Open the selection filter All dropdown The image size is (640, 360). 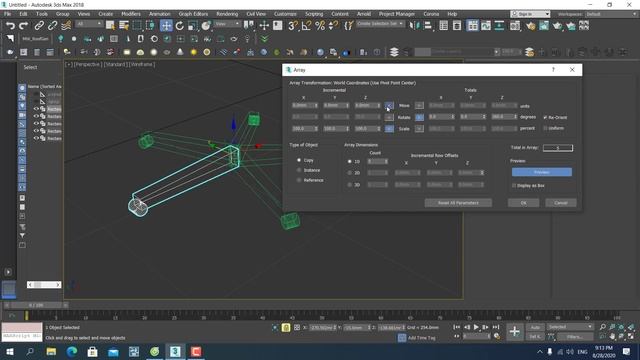89,24
